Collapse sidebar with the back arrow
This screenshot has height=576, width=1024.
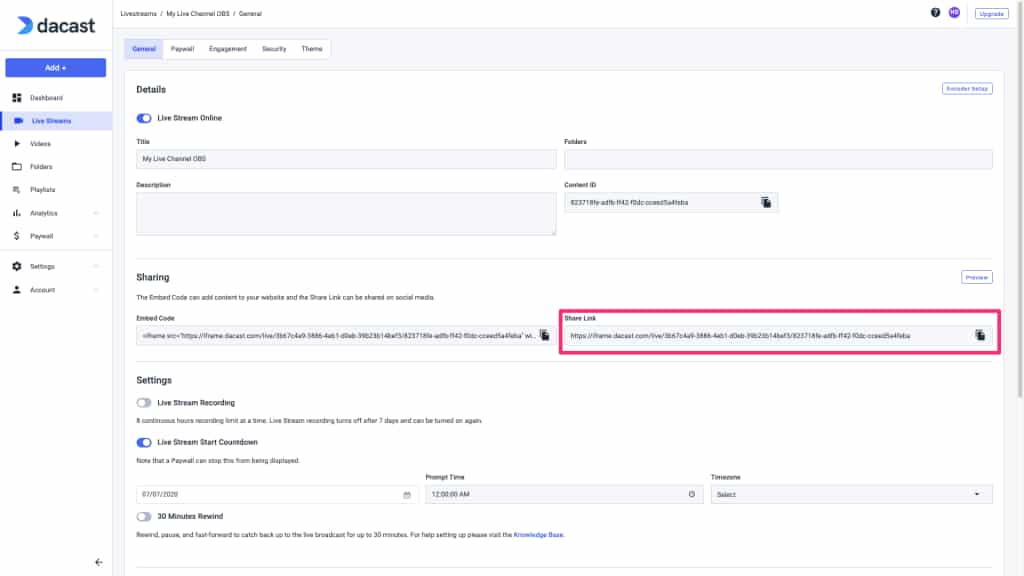pos(99,562)
